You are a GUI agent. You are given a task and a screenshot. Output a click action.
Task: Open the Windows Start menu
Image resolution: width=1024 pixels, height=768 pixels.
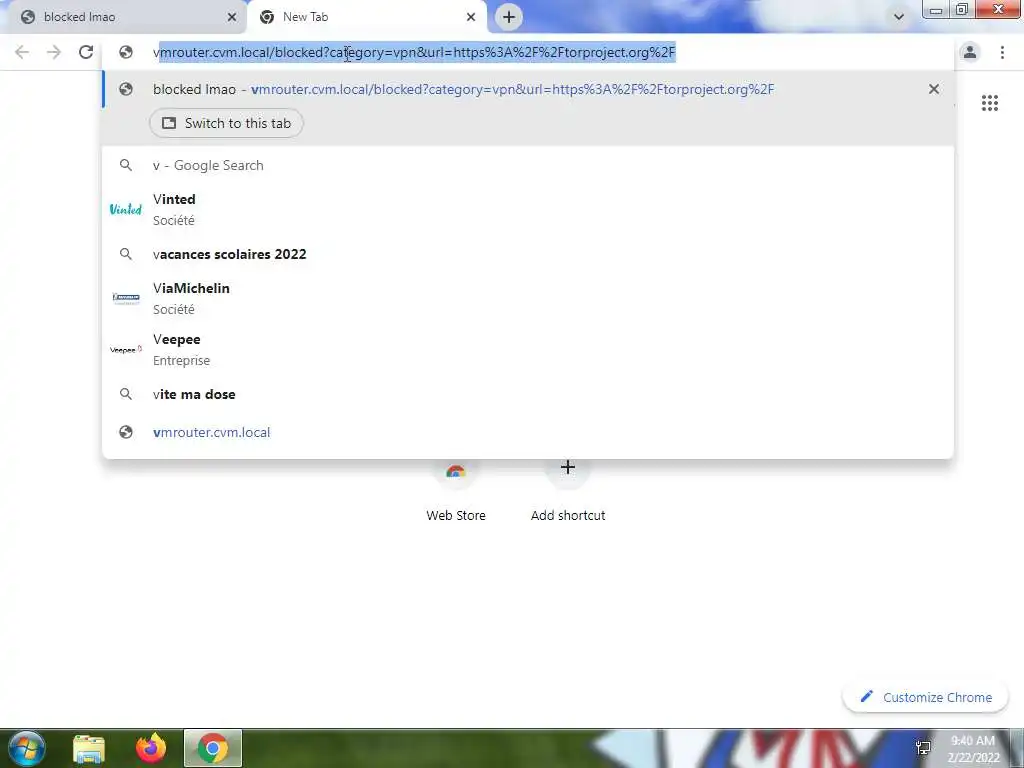pos(27,748)
